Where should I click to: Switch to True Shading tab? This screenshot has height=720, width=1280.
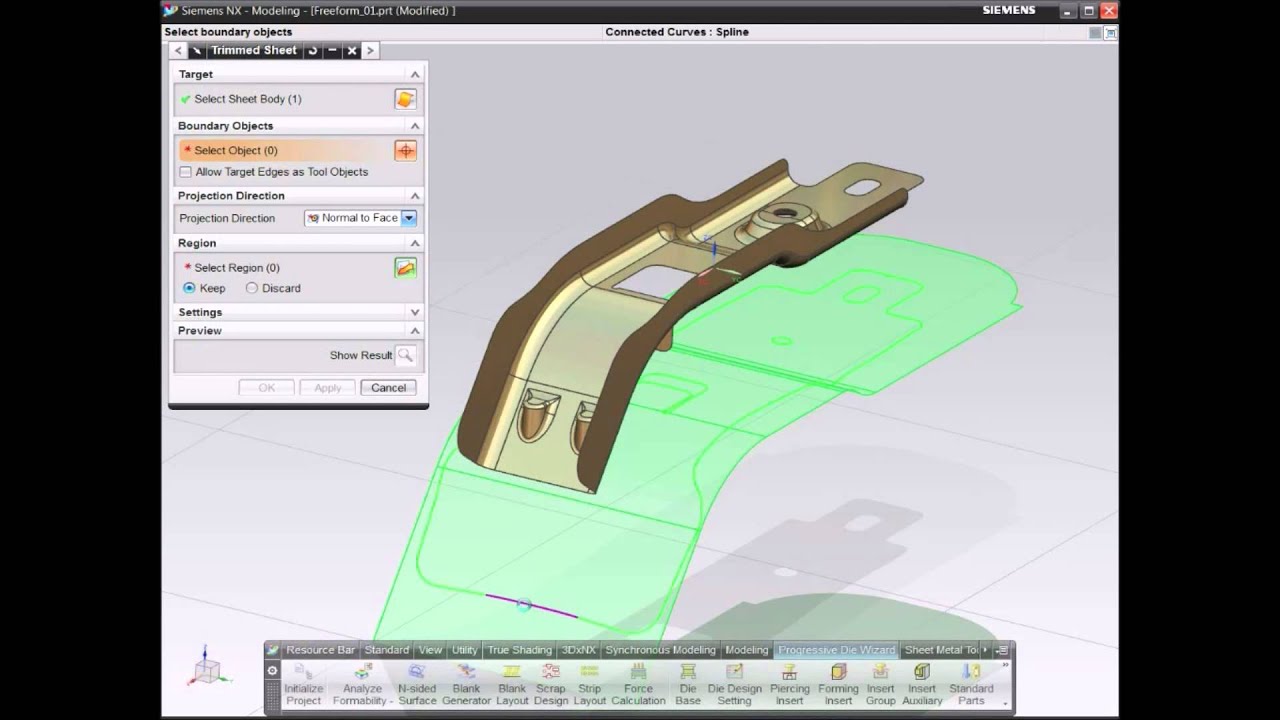[519, 650]
